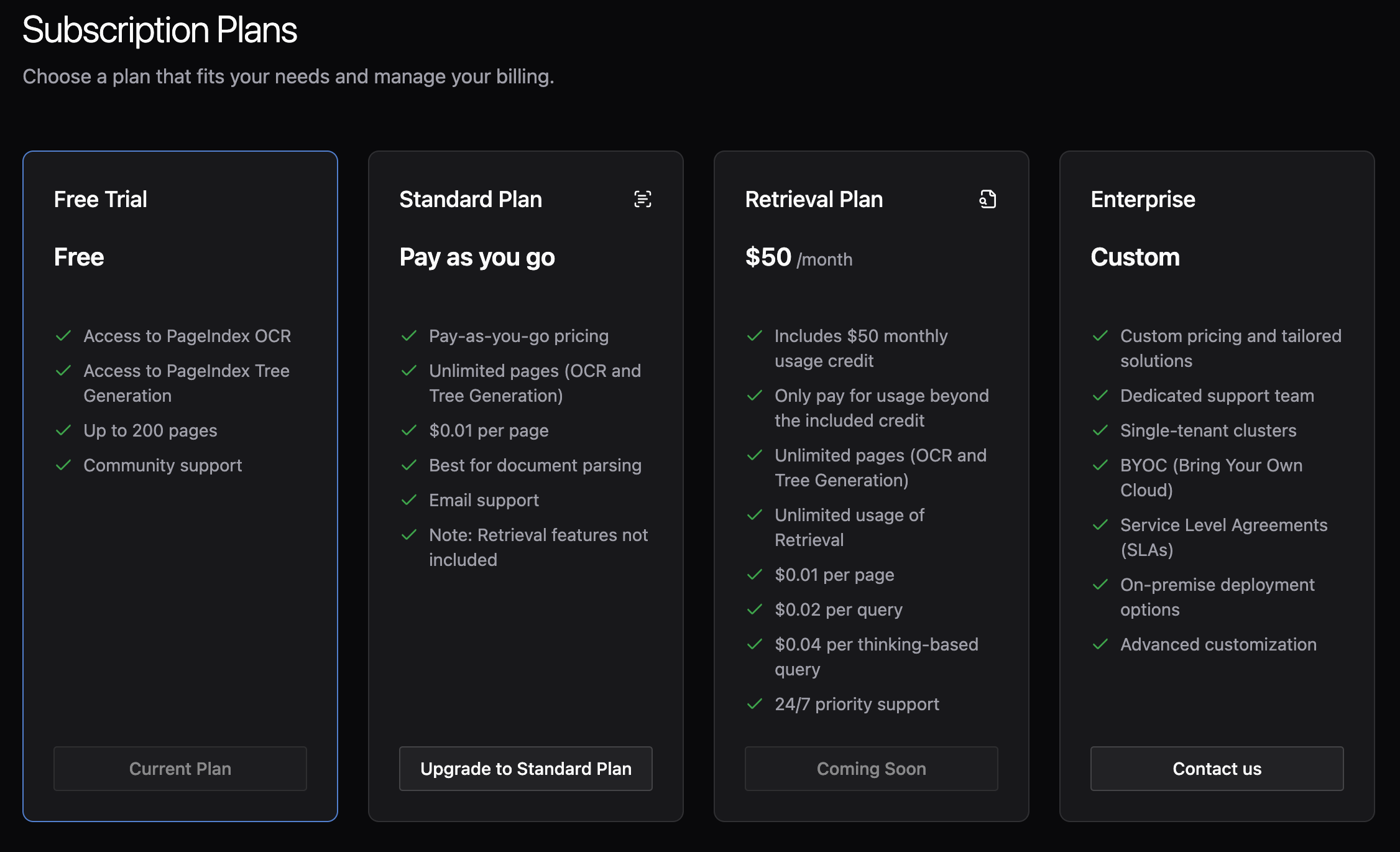Click checkmark beside Up to 200 pages
This screenshot has width=1400, height=852.
63,430
